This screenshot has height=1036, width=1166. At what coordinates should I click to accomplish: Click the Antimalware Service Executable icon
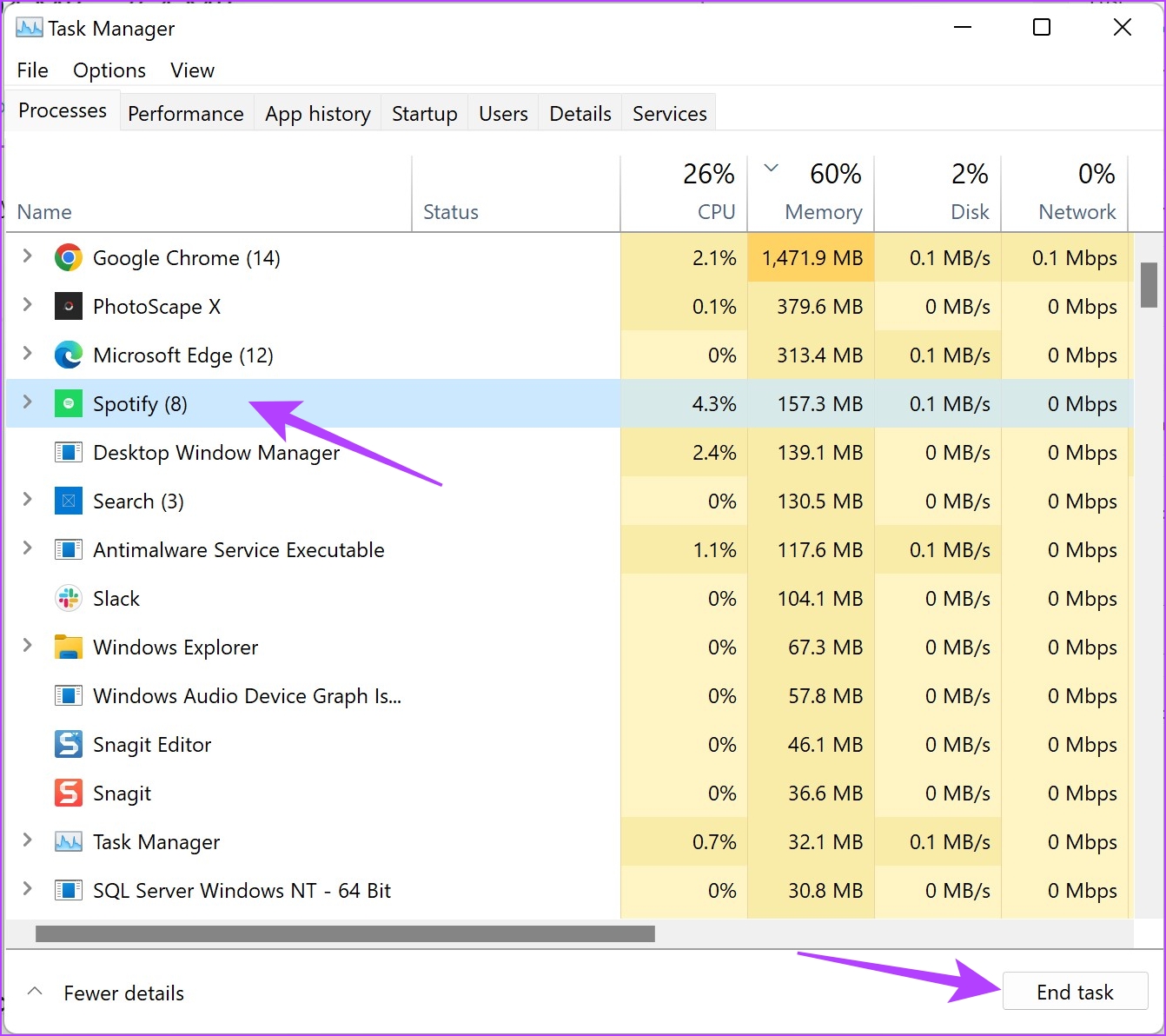(x=69, y=550)
